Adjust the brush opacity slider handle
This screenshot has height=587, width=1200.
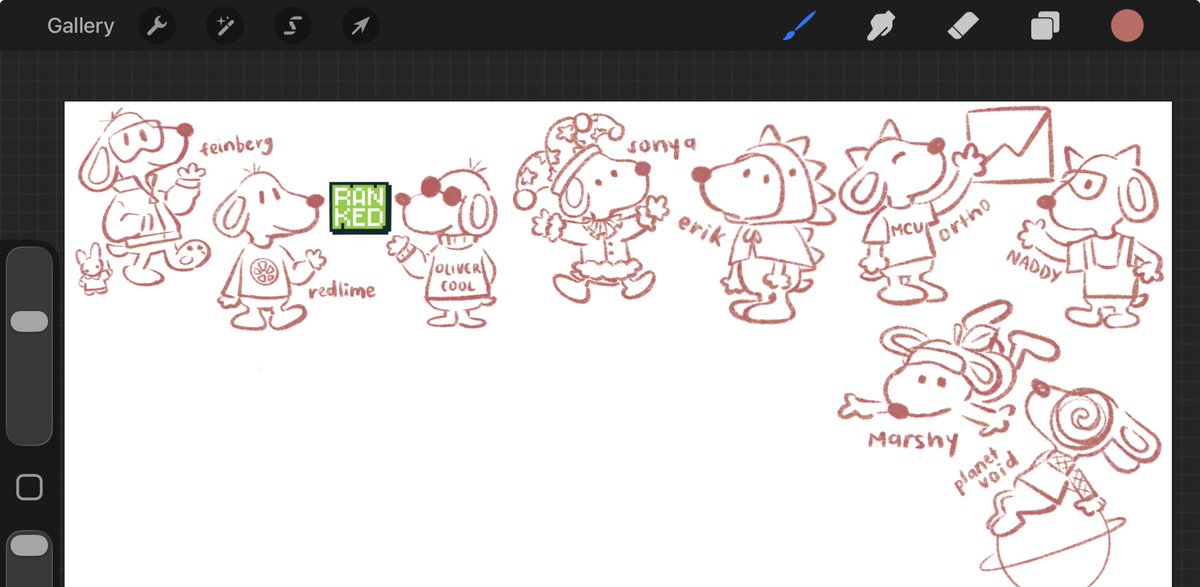pyautogui.click(x=29, y=546)
